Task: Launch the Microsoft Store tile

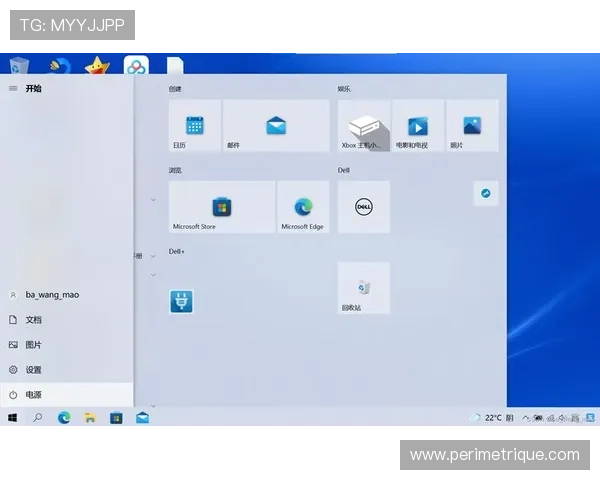Action: tap(222, 207)
